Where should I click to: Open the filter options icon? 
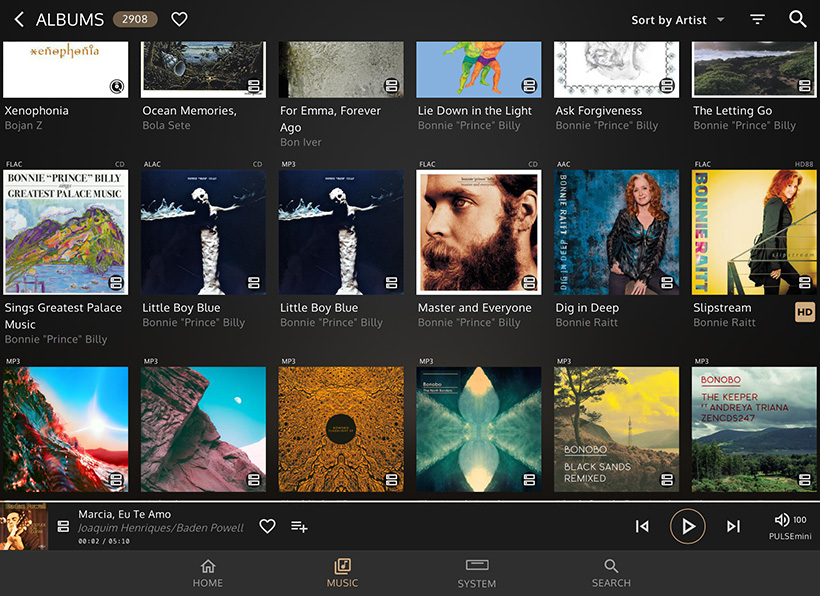pos(758,19)
